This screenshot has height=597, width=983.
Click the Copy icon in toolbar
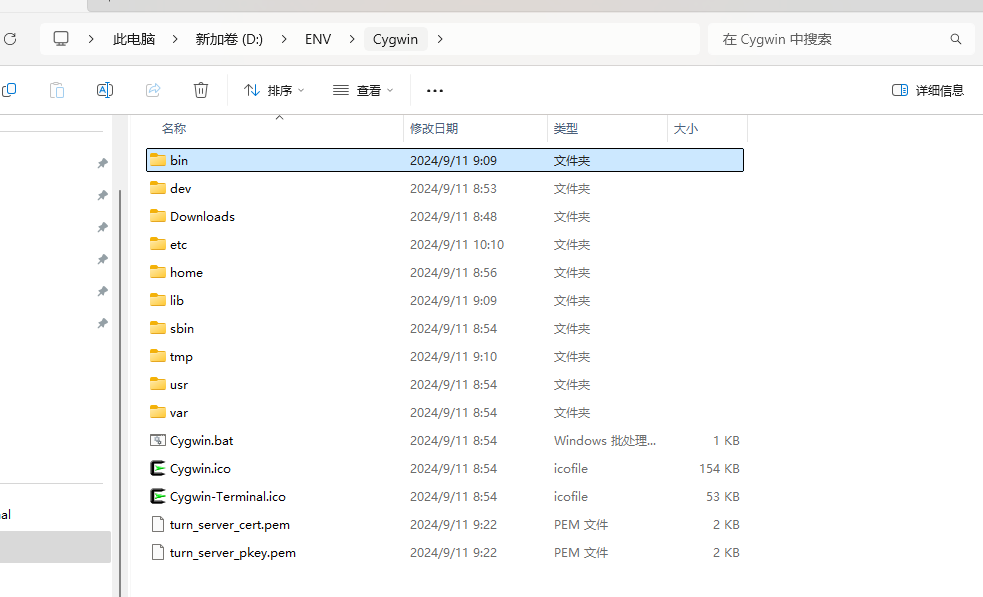pyautogui.click(x=9, y=90)
